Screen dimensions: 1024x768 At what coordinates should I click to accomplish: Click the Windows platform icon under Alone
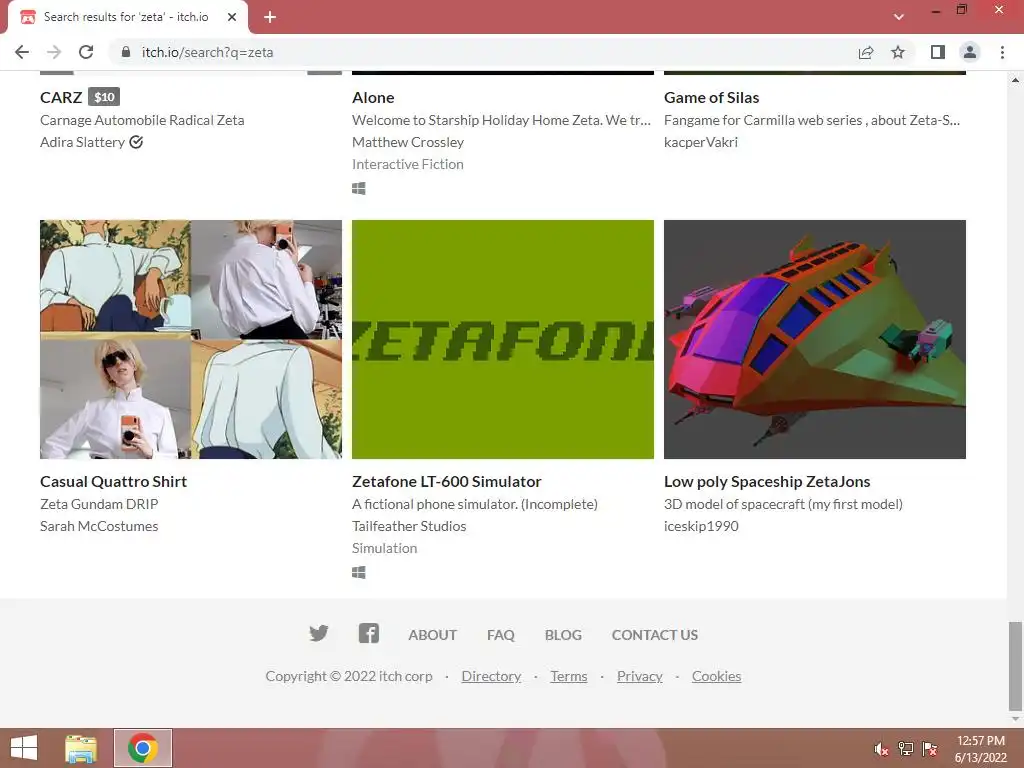pyautogui.click(x=359, y=189)
